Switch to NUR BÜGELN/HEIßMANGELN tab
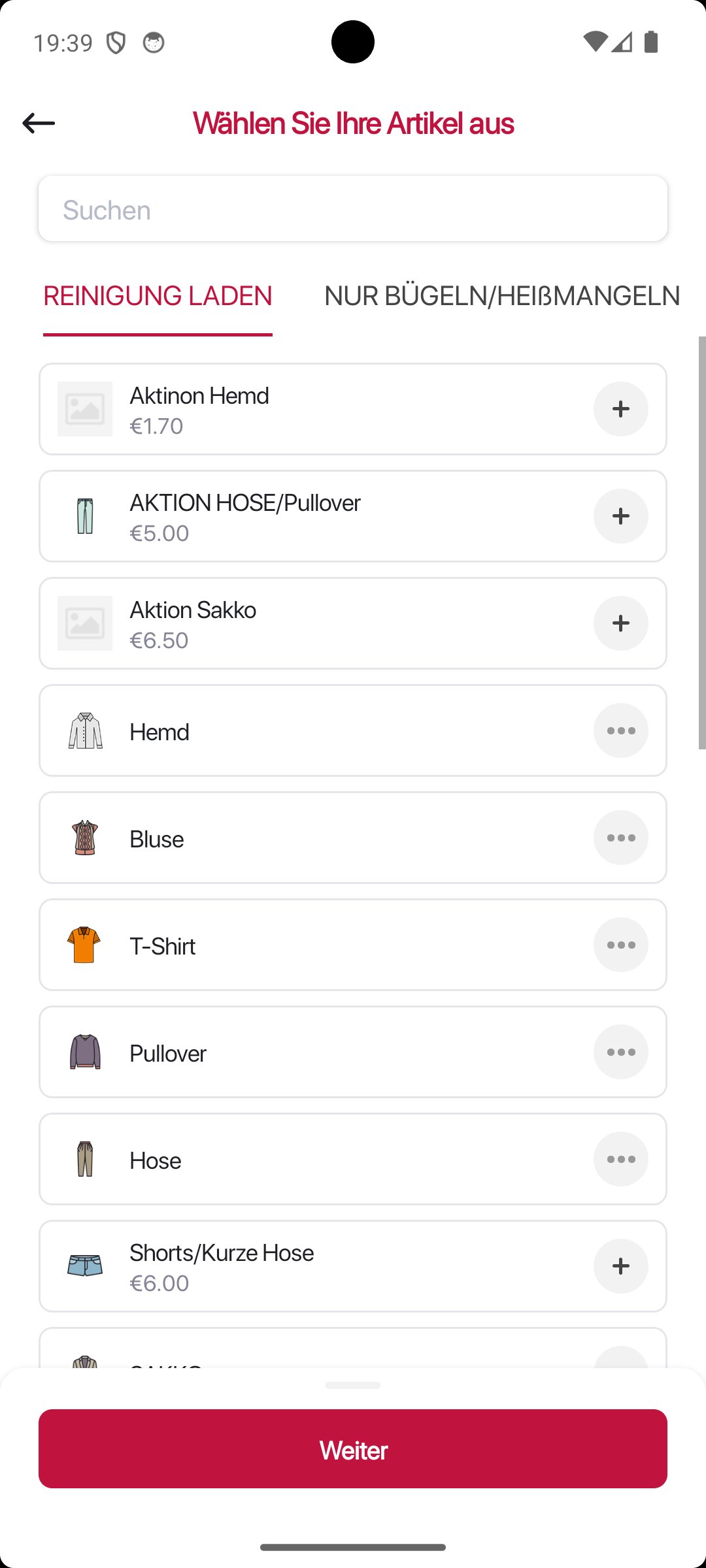Viewport: 706px width, 1568px height. tap(501, 296)
